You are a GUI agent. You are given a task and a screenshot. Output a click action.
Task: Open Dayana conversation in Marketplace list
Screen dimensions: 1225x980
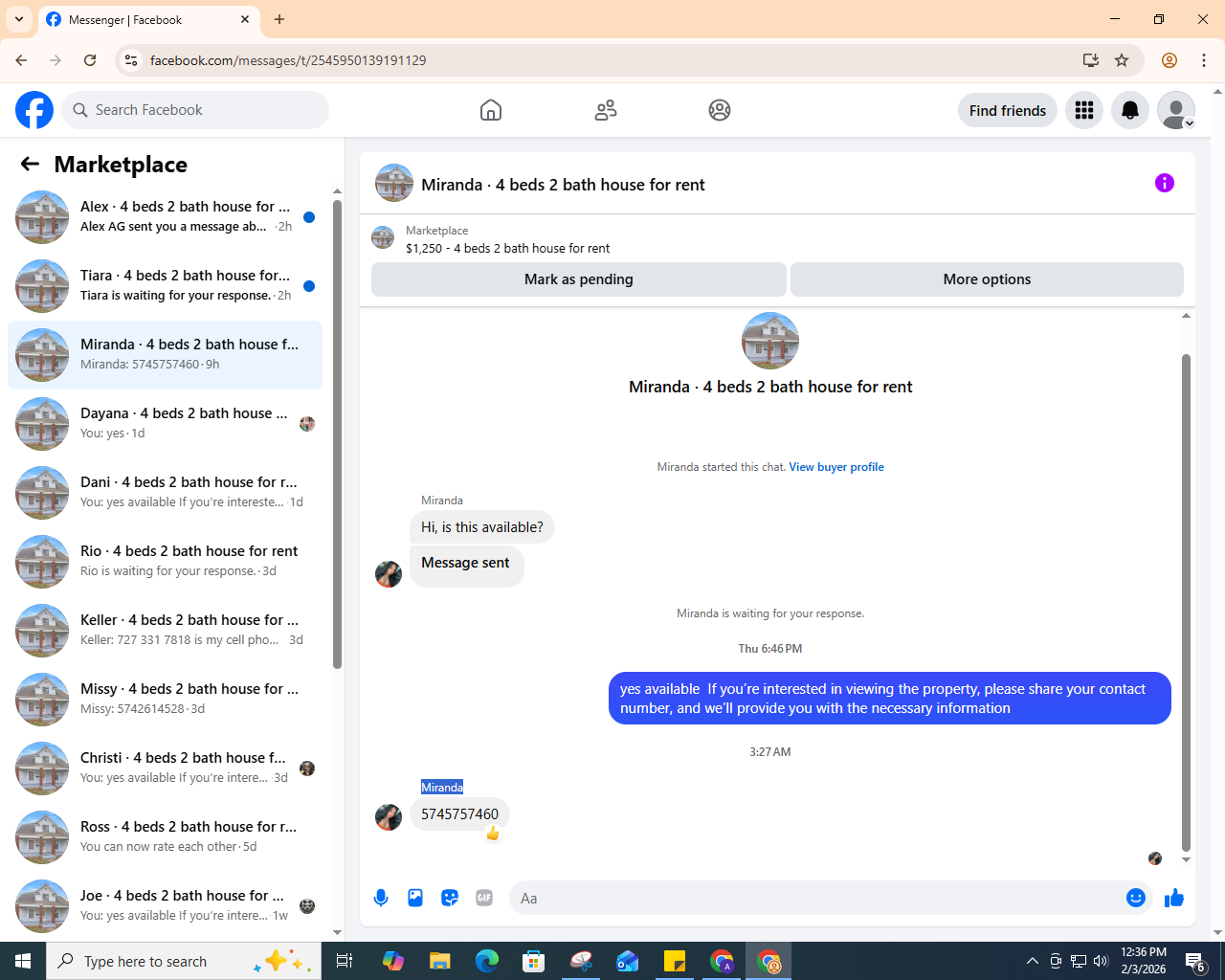[x=165, y=424]
